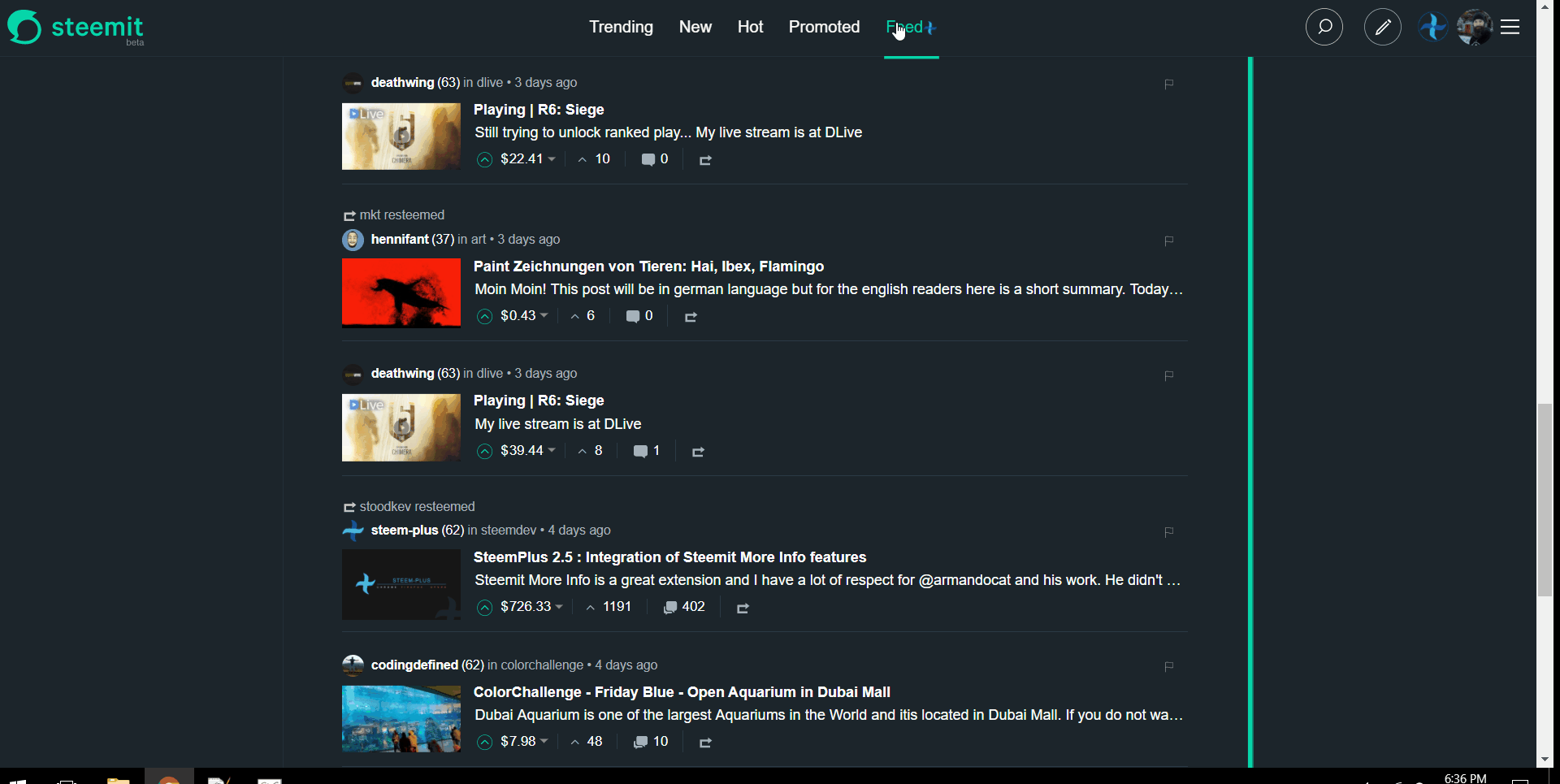
Task: Visit hennifant author profile
Action: pos(400,240)
